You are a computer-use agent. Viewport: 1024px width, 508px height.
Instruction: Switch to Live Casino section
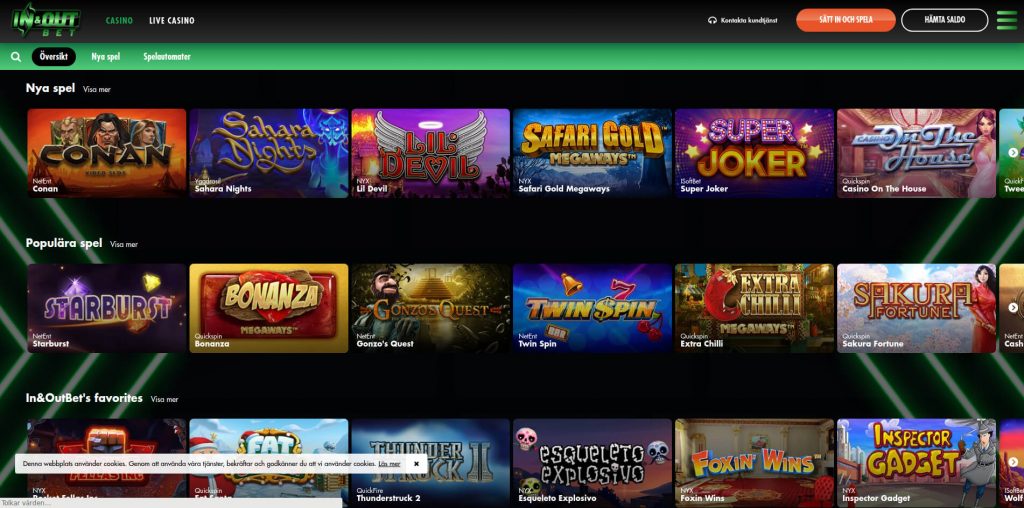(x=172, y=20)
